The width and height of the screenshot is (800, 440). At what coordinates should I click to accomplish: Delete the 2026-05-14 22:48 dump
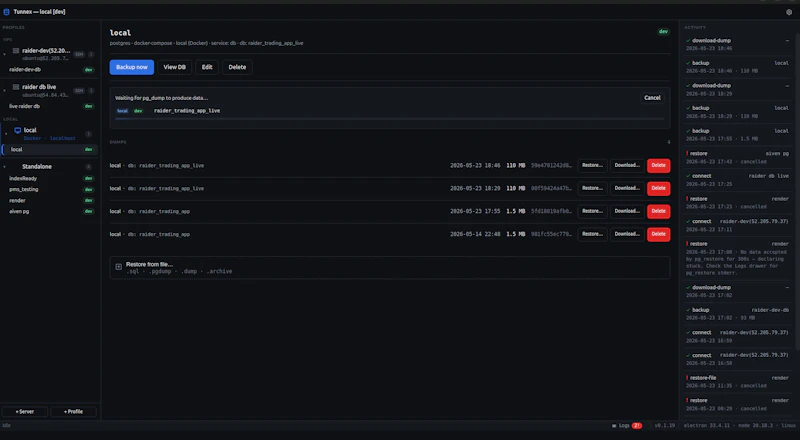pyautogui.click(x=659, y=234)
